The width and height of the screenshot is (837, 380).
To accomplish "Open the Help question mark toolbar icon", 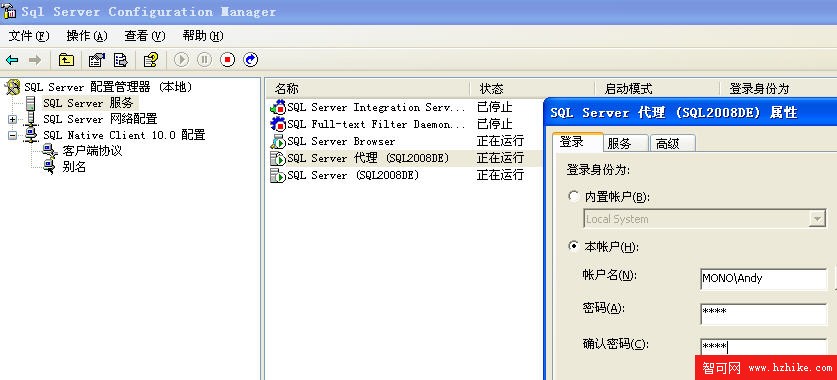I will 151,60.
